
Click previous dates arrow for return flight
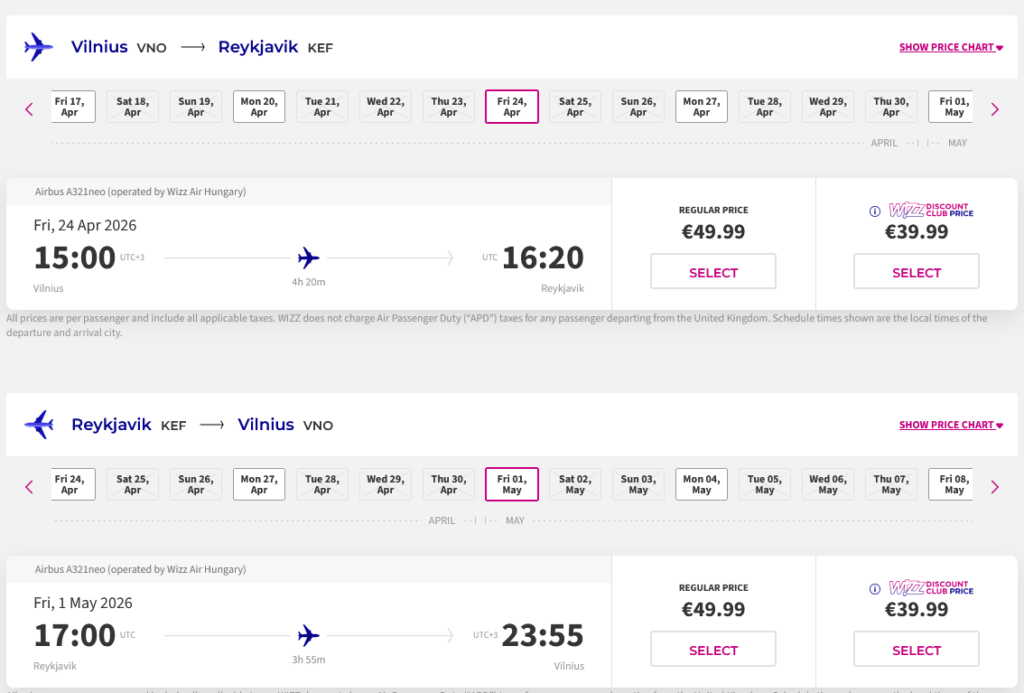pos(29,487)
